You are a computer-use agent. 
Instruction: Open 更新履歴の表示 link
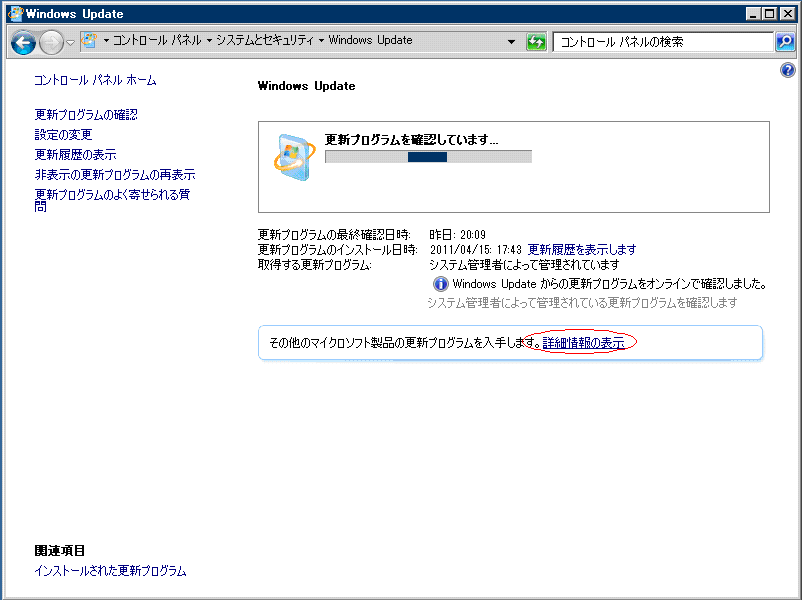75,154
